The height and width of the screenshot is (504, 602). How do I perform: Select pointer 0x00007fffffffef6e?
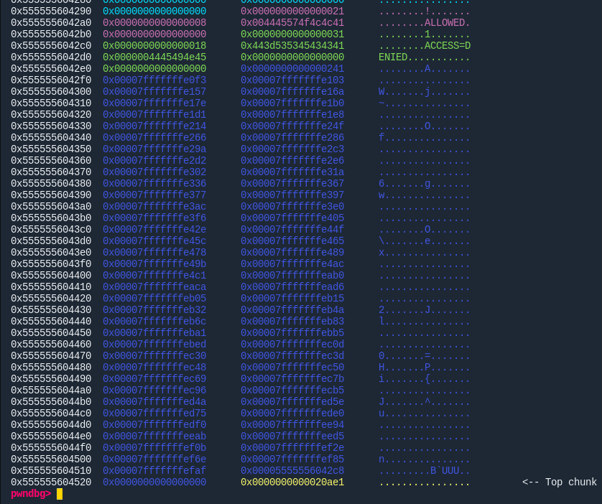tap(154, 459)
